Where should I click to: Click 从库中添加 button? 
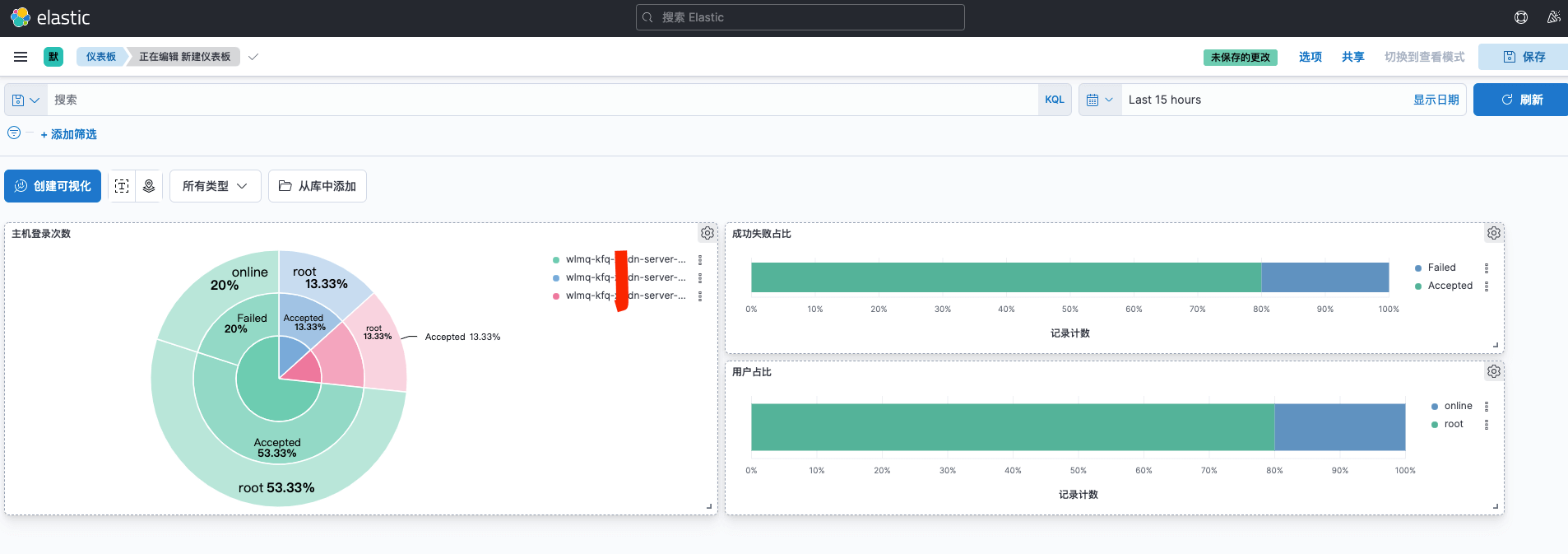[318, 186]
